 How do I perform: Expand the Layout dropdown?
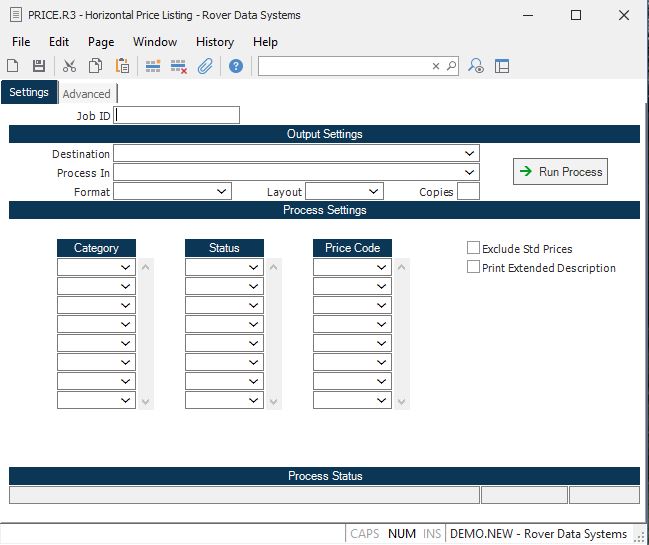tap(374, 191)
